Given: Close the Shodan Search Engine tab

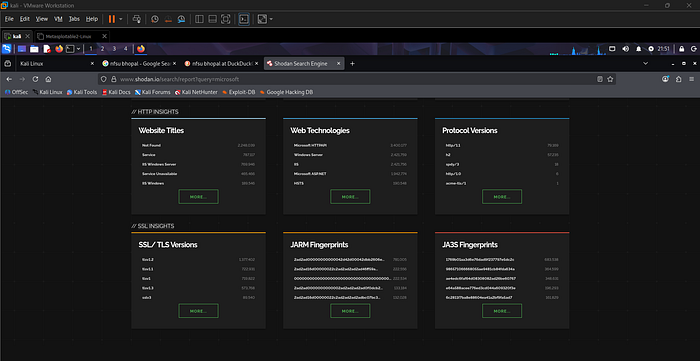Looking at the screenshot, I should pos(338,64).
